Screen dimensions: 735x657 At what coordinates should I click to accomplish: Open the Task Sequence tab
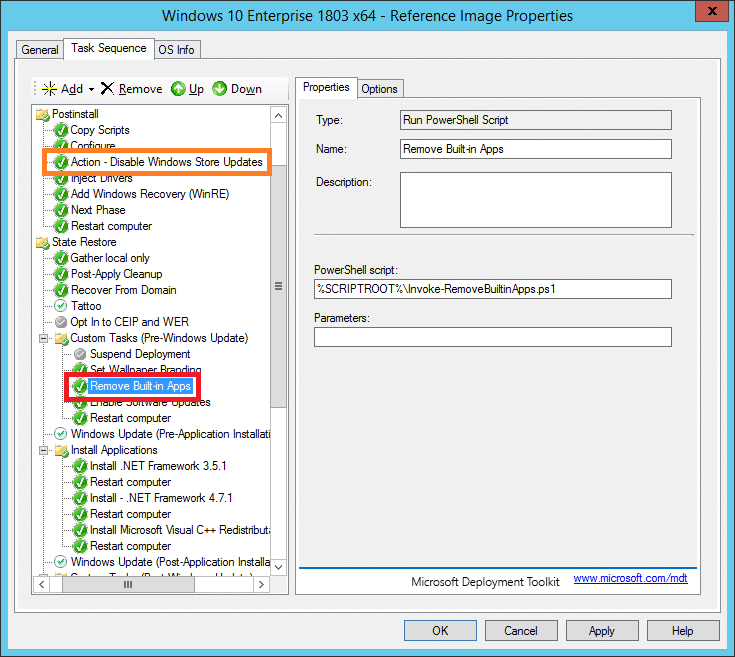(109, 48)
